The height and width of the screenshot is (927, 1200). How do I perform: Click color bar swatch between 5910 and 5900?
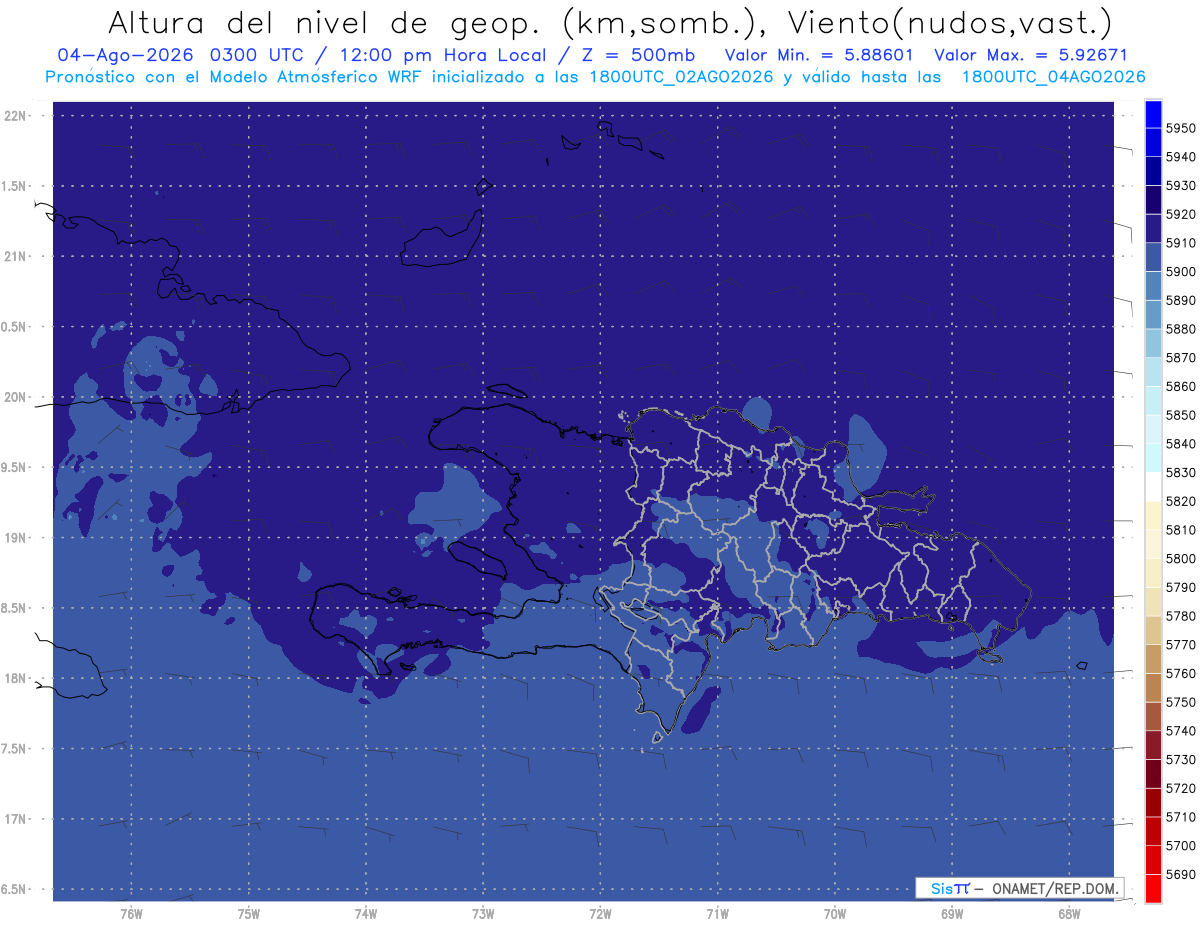coord(1153,257)
